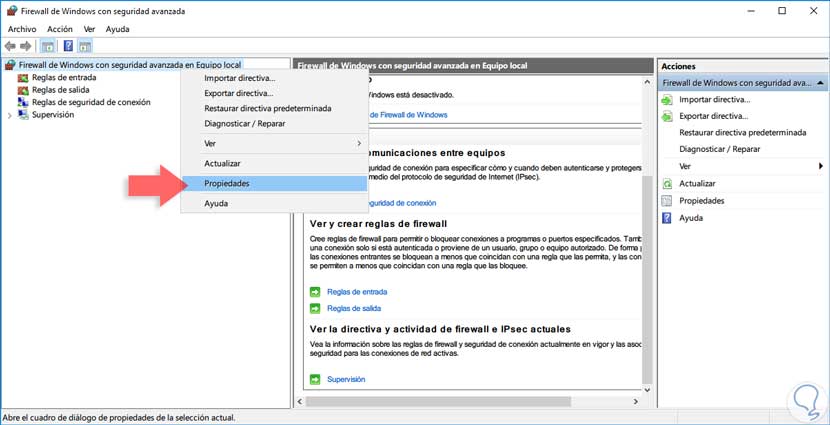Screen dimensions: 830x425
Task: Choose Diagnosticar / Reparar in context menu
Action: (x=274, y=123)
